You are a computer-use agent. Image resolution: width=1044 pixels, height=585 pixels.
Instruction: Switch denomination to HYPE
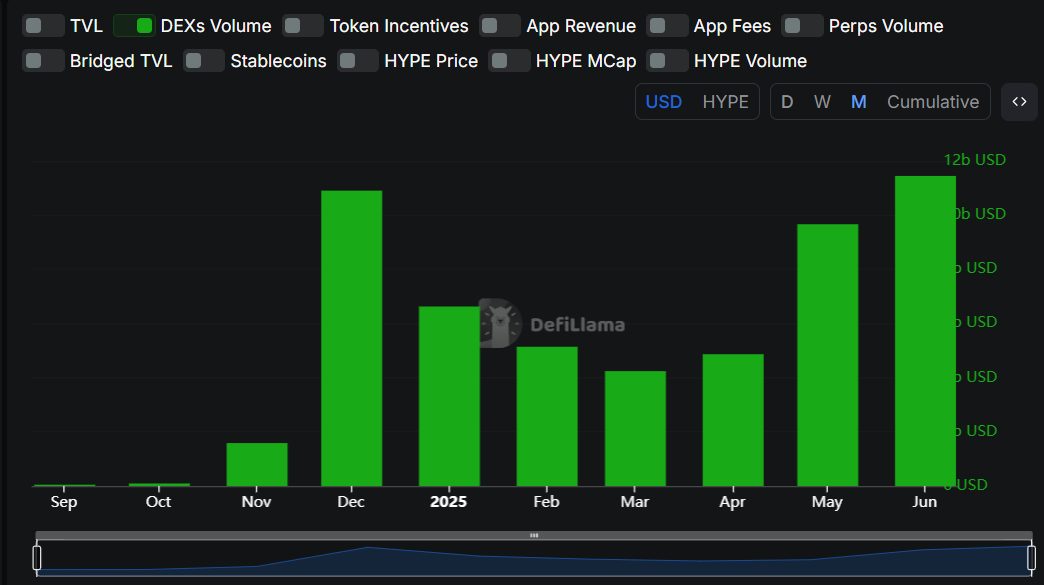[x=725, y=102]
